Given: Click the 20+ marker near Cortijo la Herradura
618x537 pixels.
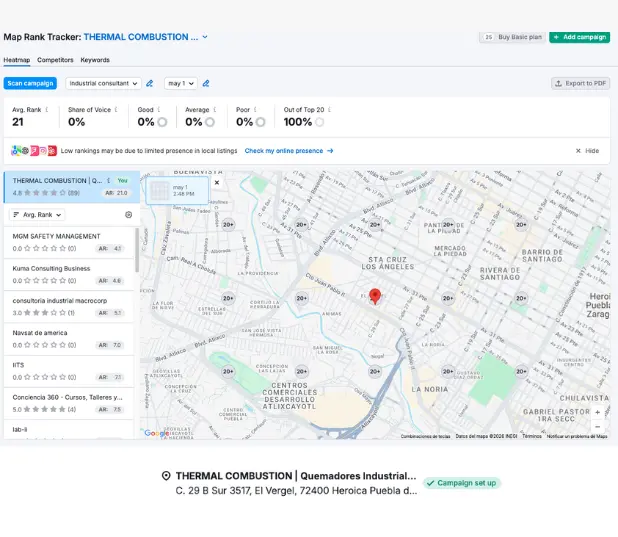Looking at the screenshot, I should 302,298.
